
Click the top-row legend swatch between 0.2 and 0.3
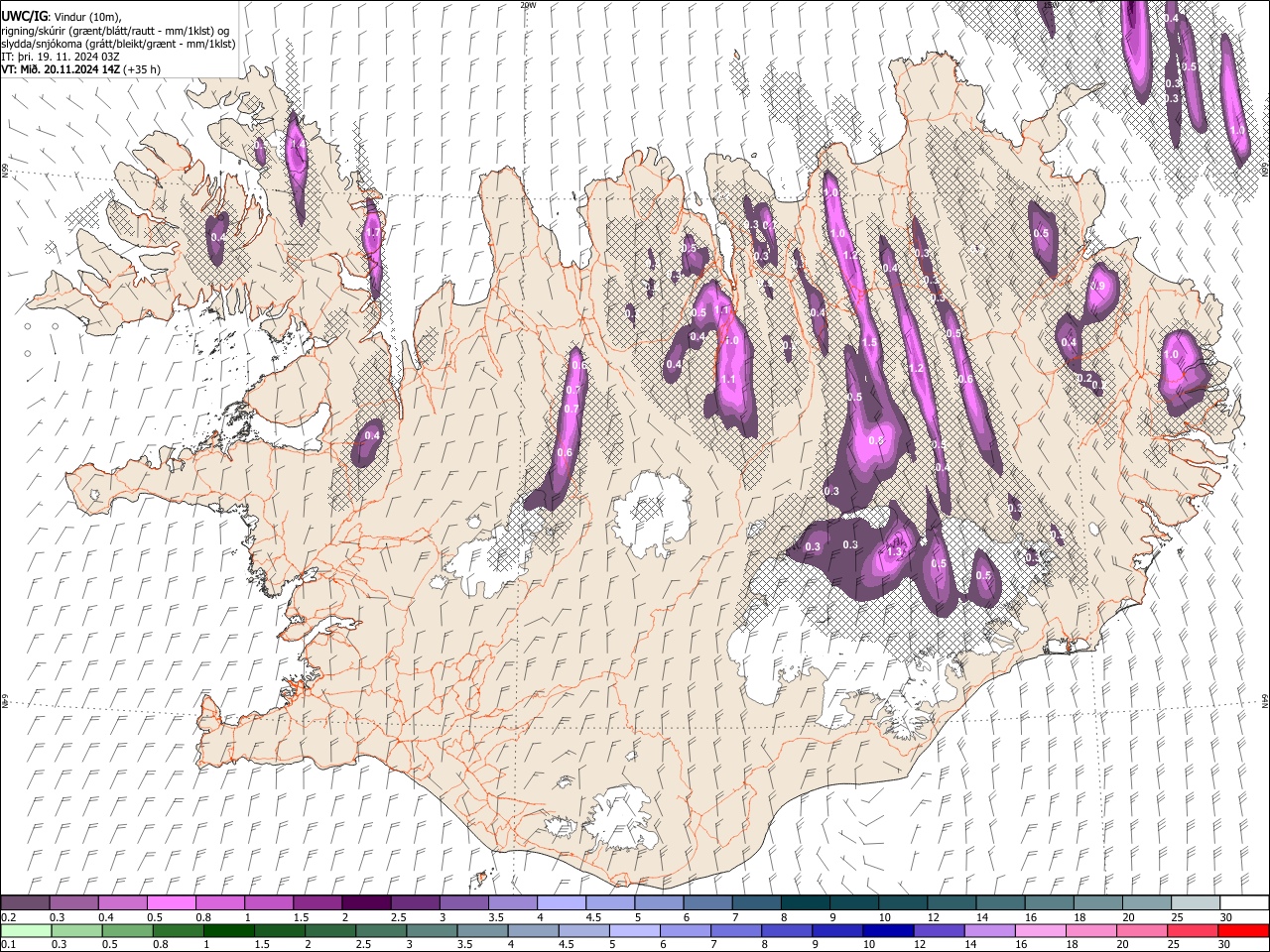[26, 902]
